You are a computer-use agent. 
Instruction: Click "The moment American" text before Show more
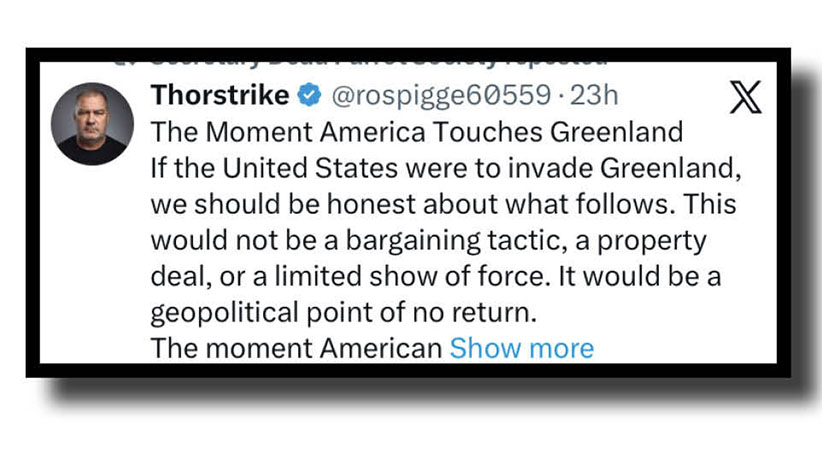pyautogui.click(x=296, y=348)
